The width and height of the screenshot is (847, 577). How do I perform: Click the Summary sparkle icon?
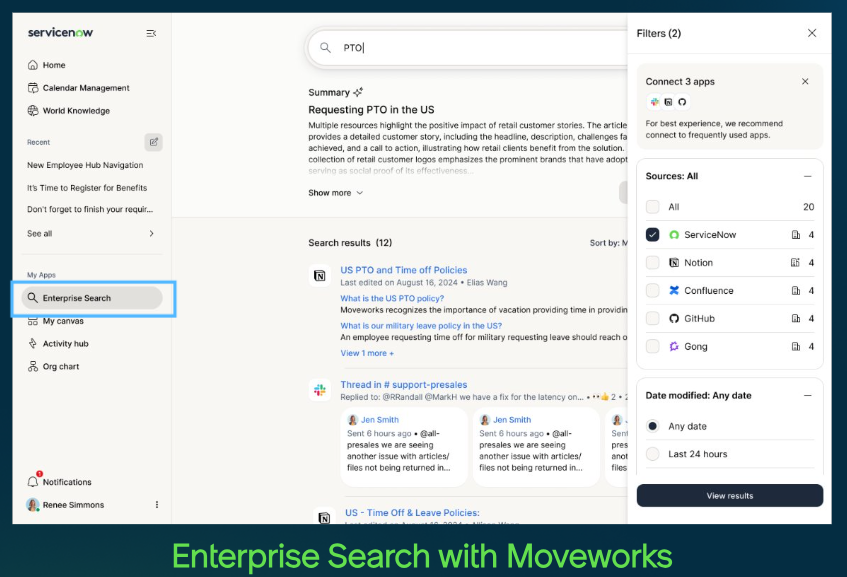pyautogui.click(x=358, y=92)
